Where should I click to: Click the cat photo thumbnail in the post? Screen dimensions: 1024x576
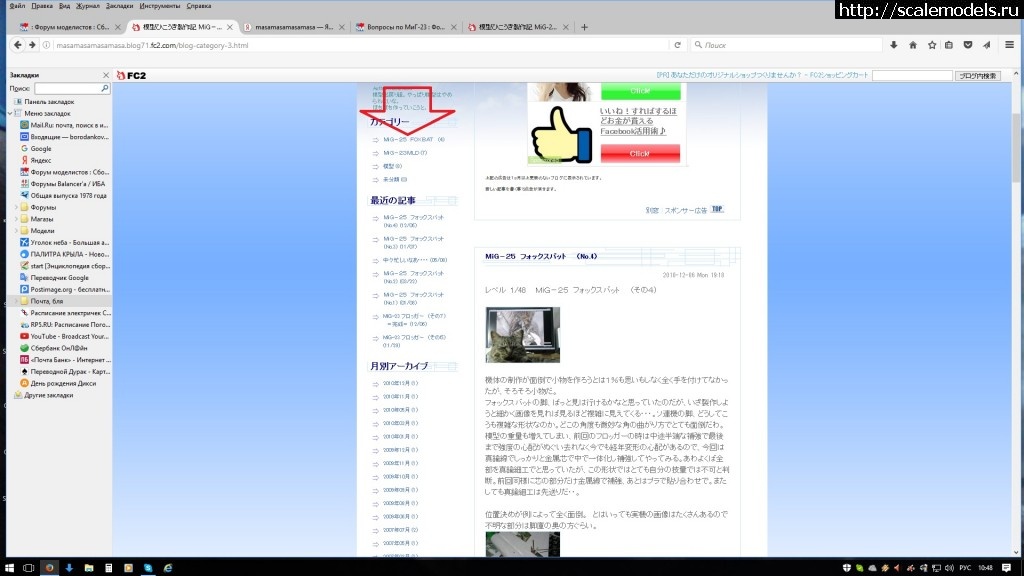522,335
